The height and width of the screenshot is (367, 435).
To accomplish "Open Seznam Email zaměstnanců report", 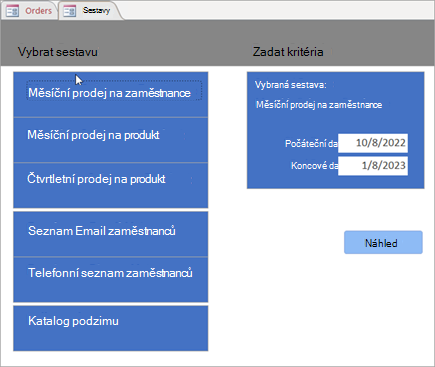I will click(110, 234).
